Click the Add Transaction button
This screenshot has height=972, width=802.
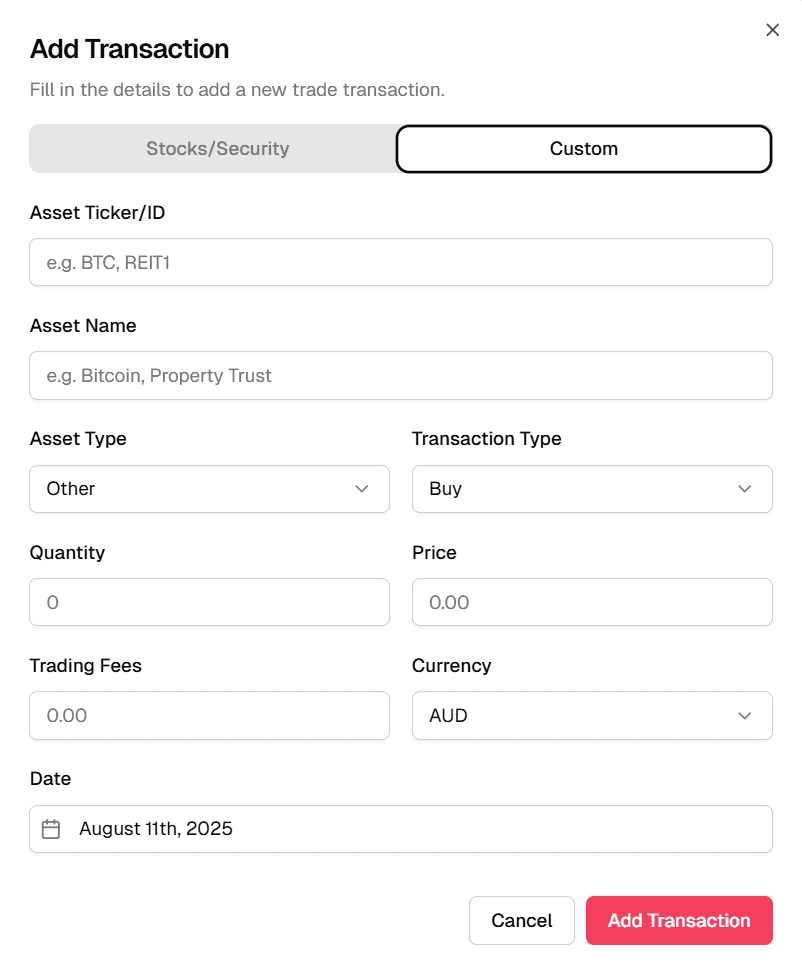coord(679,920)
